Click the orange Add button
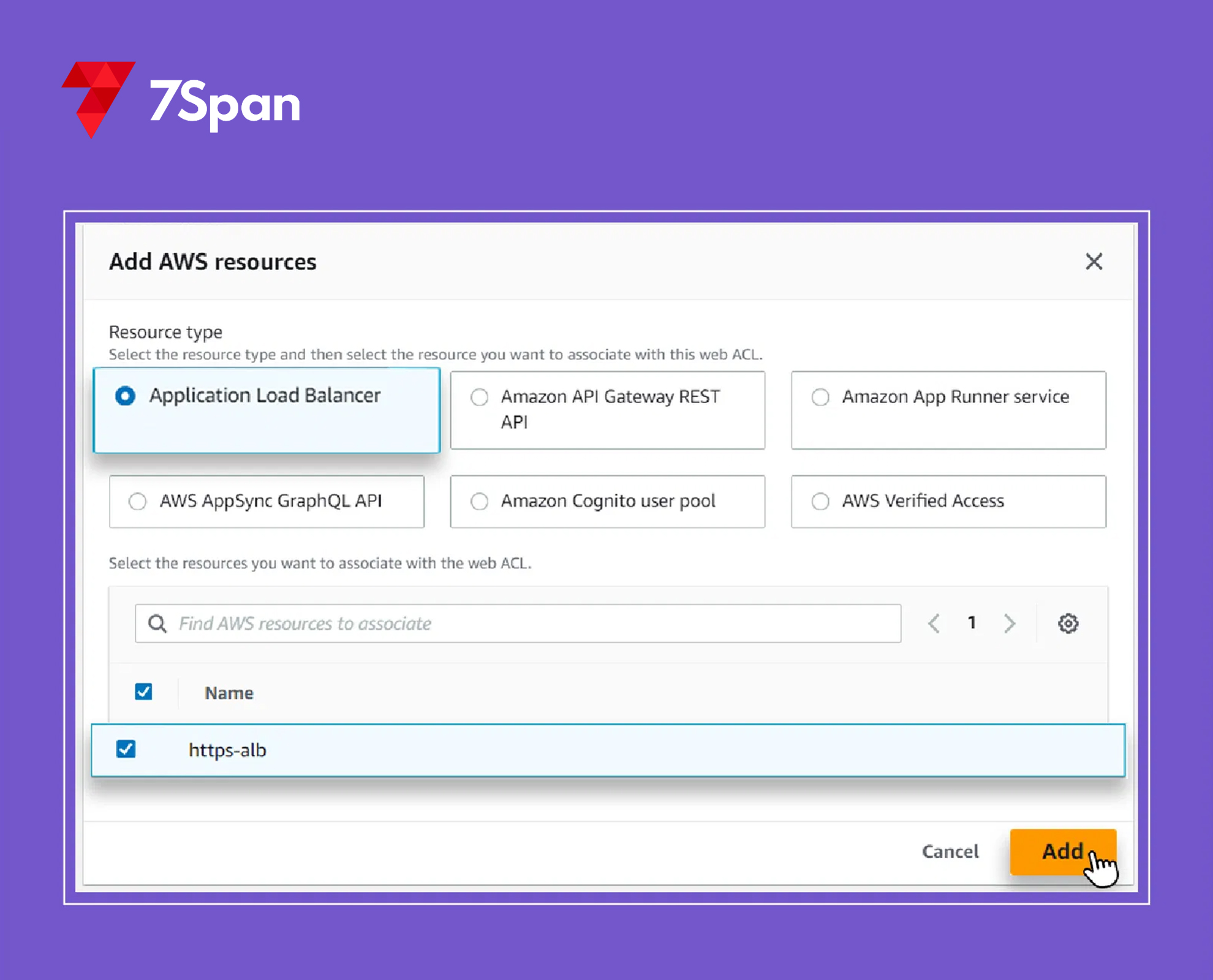Image resolution: width=1213 pixels, height=980 pixels. [1063, 851]
